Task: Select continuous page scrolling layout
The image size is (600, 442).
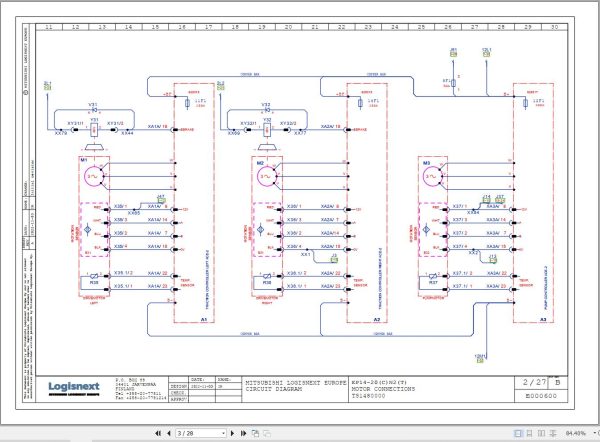Action: (x=530, y=433)
